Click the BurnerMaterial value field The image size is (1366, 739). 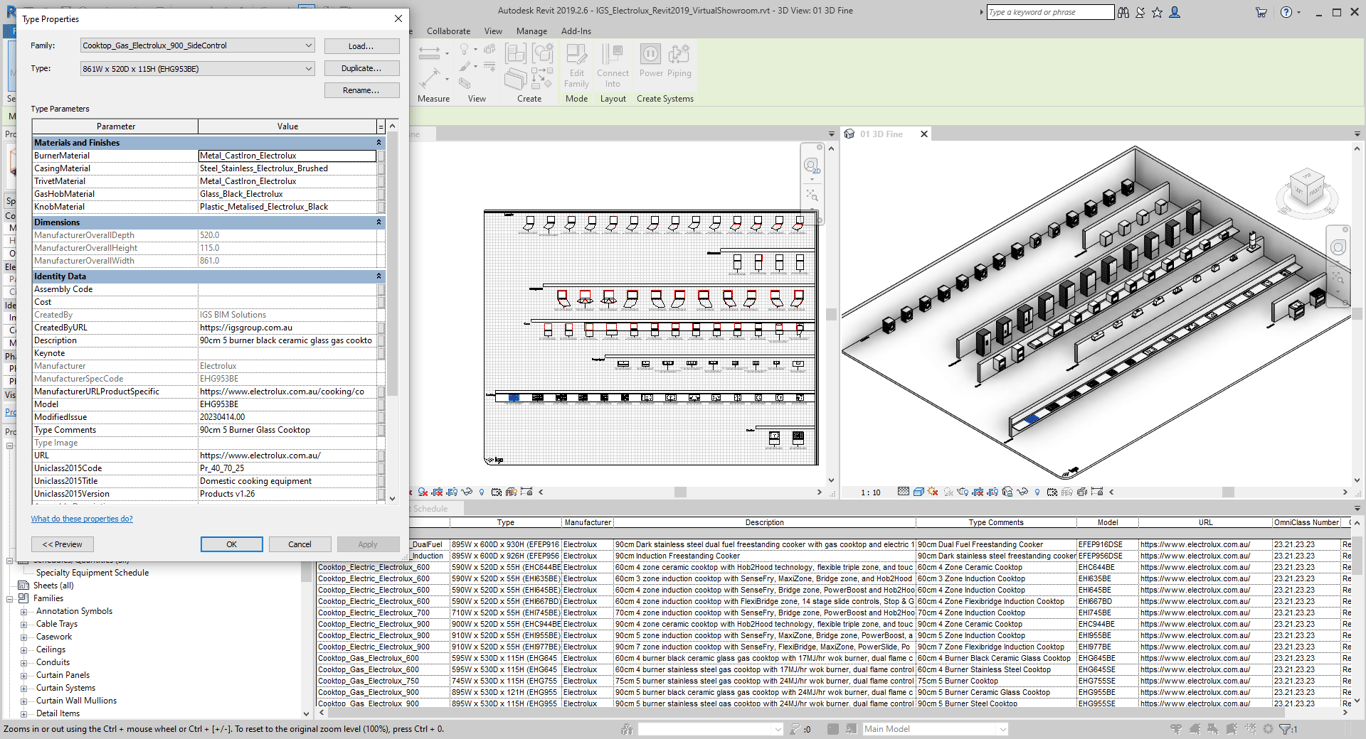pos(287,156)
